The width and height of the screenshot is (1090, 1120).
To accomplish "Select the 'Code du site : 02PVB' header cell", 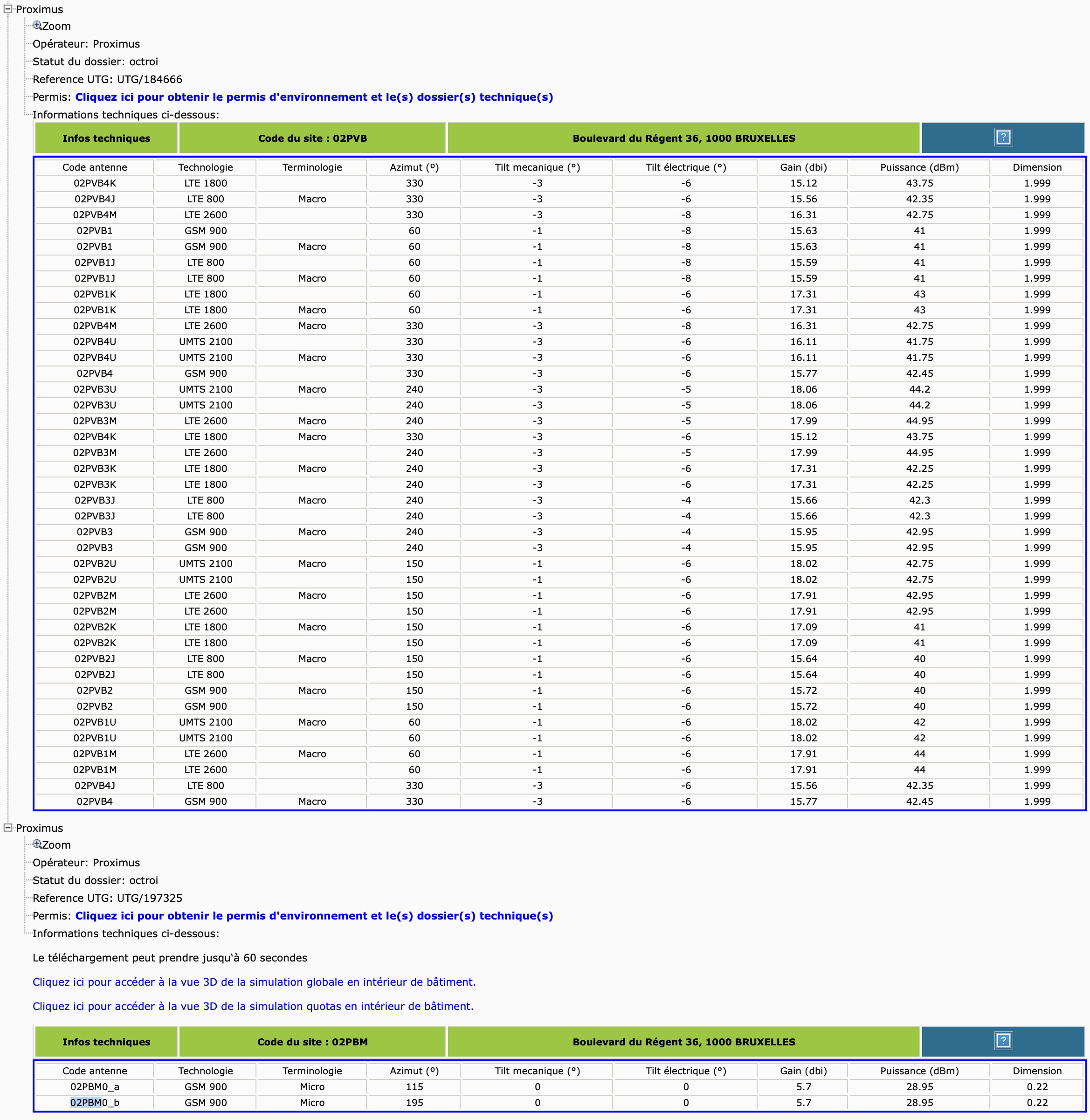I will click(312, 138).
